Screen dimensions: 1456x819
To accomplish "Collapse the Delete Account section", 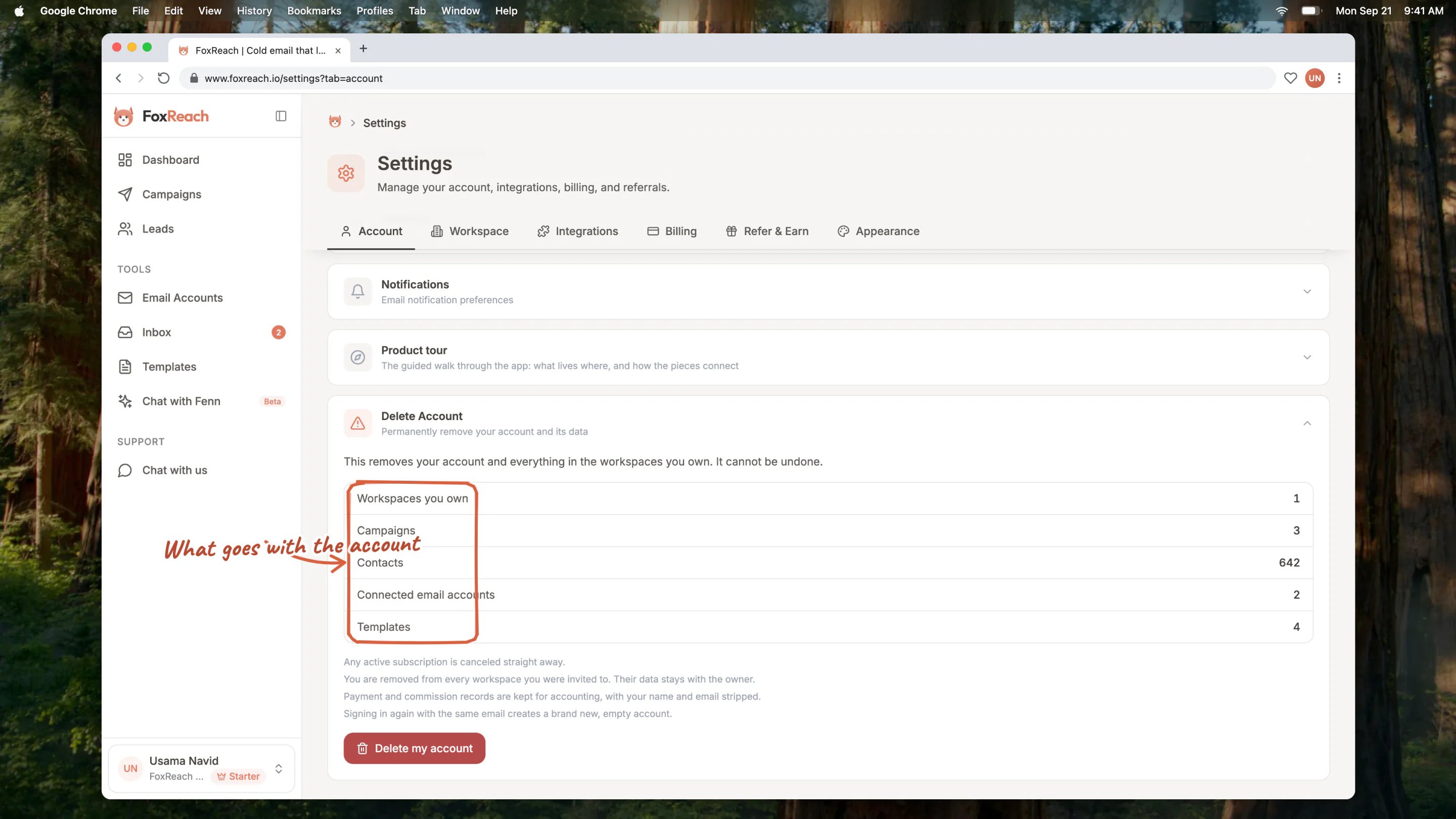I will pyautogui.click(x=1307, y=423).
